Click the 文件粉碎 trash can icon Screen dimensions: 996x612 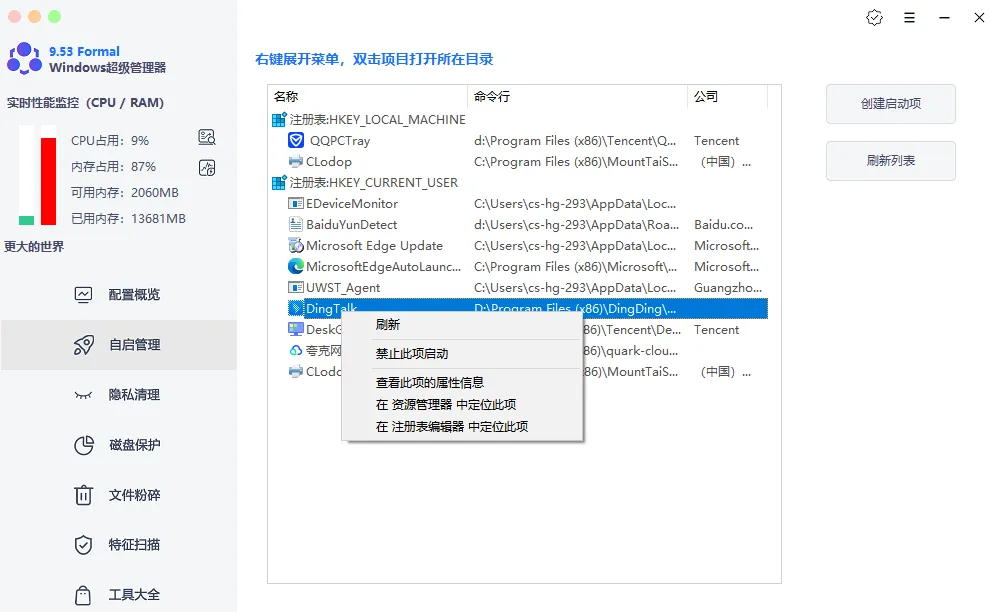tap(83, 494)
